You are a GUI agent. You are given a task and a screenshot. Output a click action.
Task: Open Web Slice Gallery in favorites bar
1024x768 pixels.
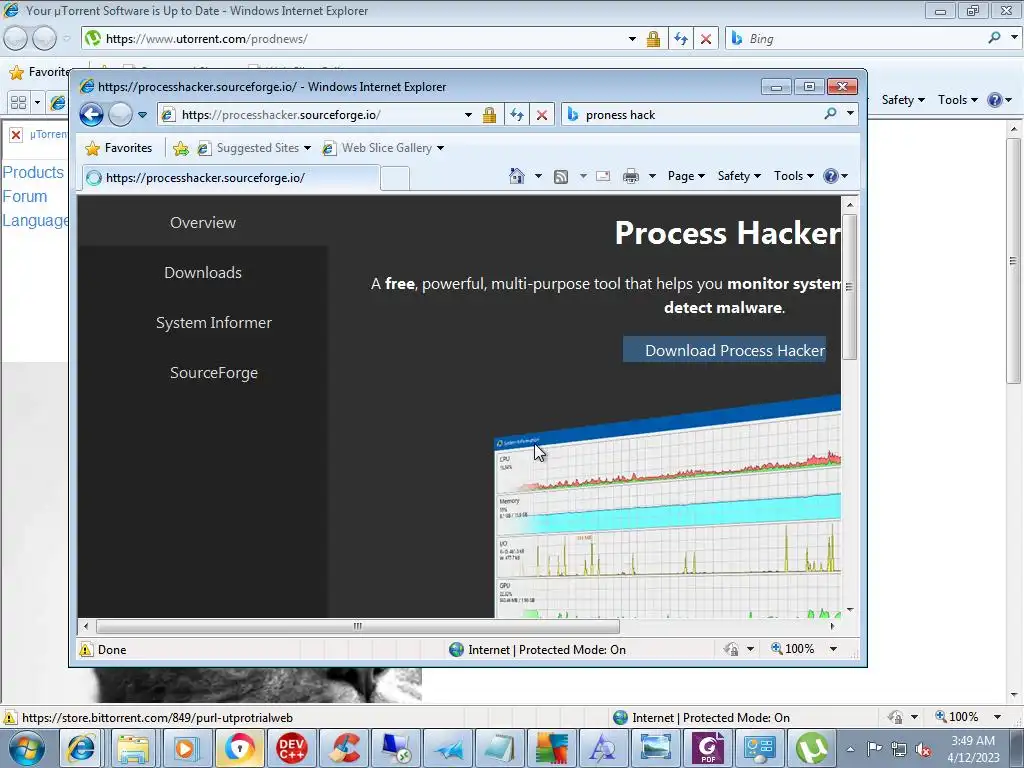pyautogui.click(x=383, y=148)
